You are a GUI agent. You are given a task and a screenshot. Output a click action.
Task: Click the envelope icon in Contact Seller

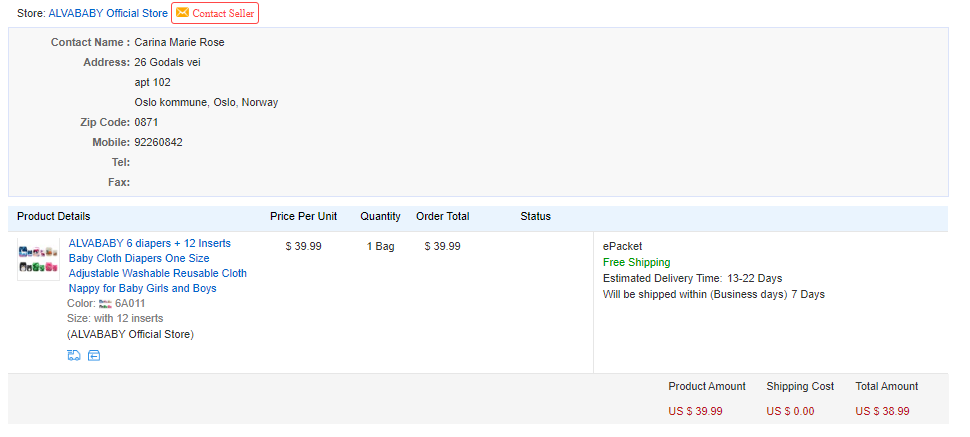pyautogui.click(x=182, y=12)
